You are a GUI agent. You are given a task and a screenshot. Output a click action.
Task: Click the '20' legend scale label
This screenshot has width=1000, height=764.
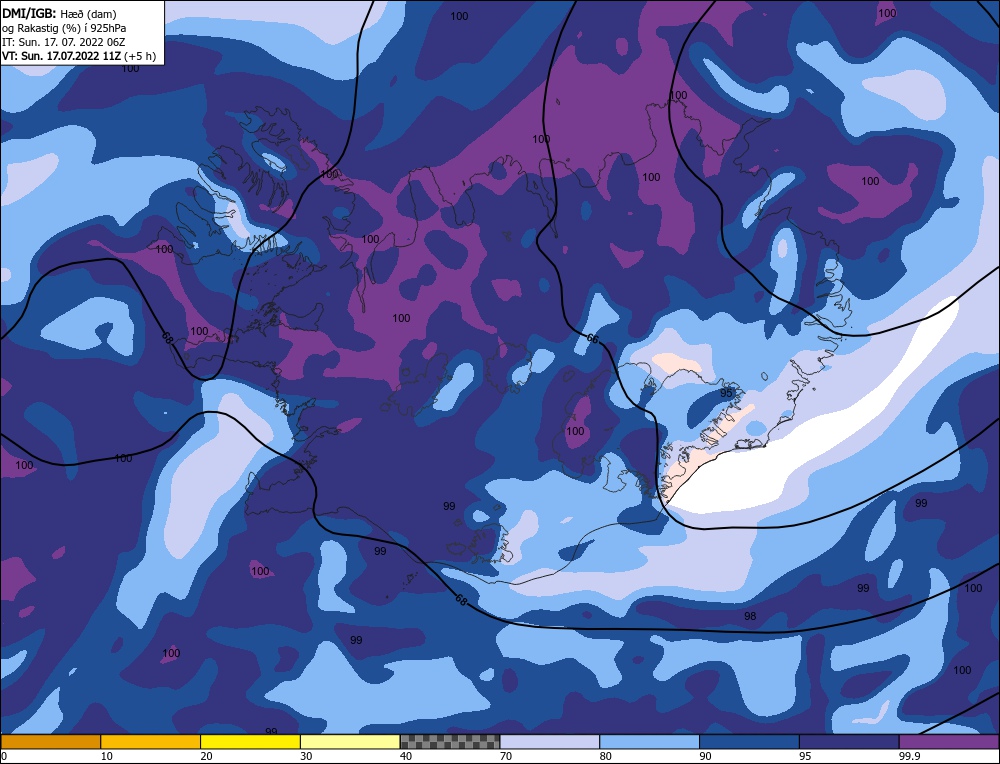pos(207,757)
